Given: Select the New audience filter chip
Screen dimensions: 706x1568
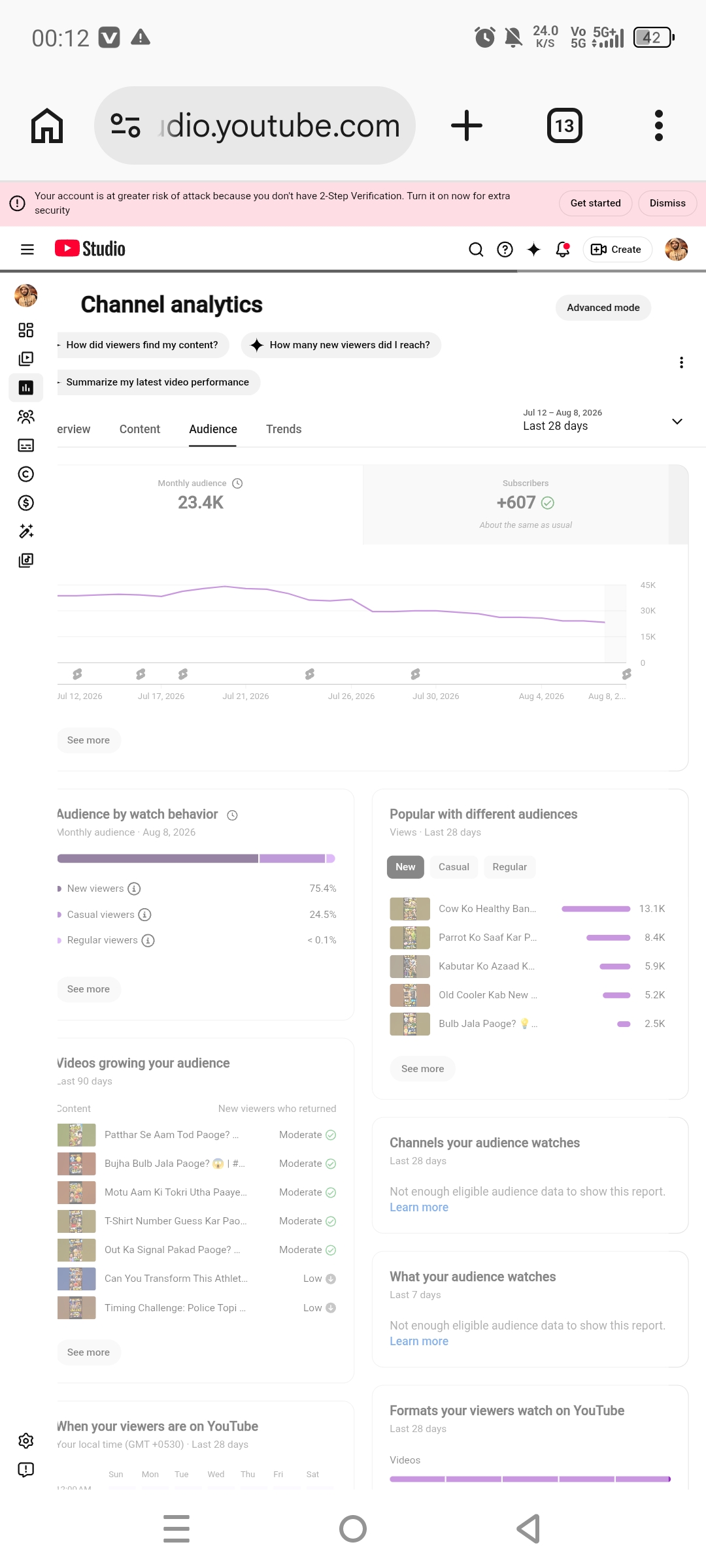Looking at the screenshot, I should tap(405, 867).
